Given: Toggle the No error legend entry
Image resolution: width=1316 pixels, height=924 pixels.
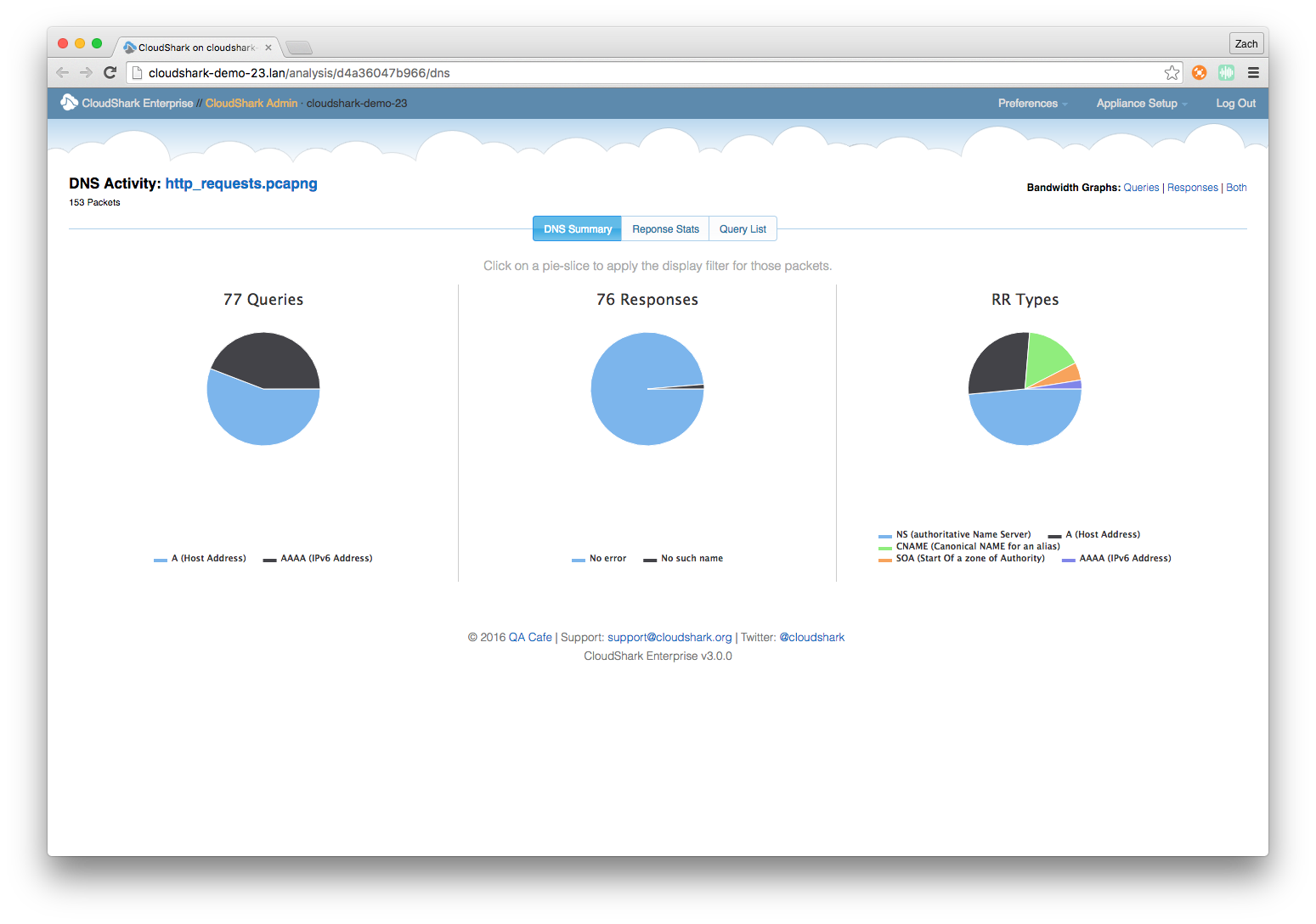Looking at the screenshot, I should pos(599,559).
